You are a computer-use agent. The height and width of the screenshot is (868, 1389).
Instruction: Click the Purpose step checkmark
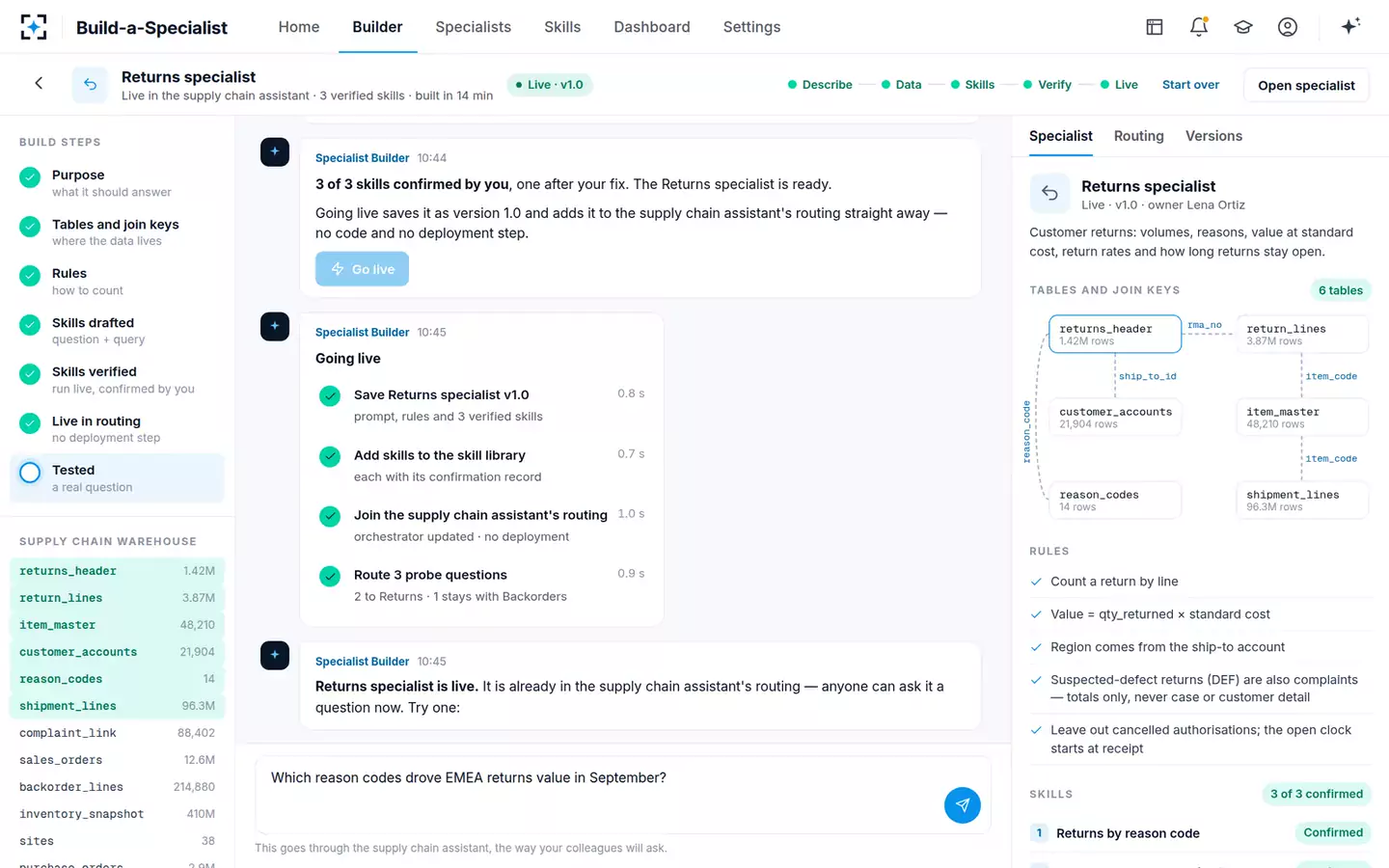pyautogui.click(x=30, y=176)
